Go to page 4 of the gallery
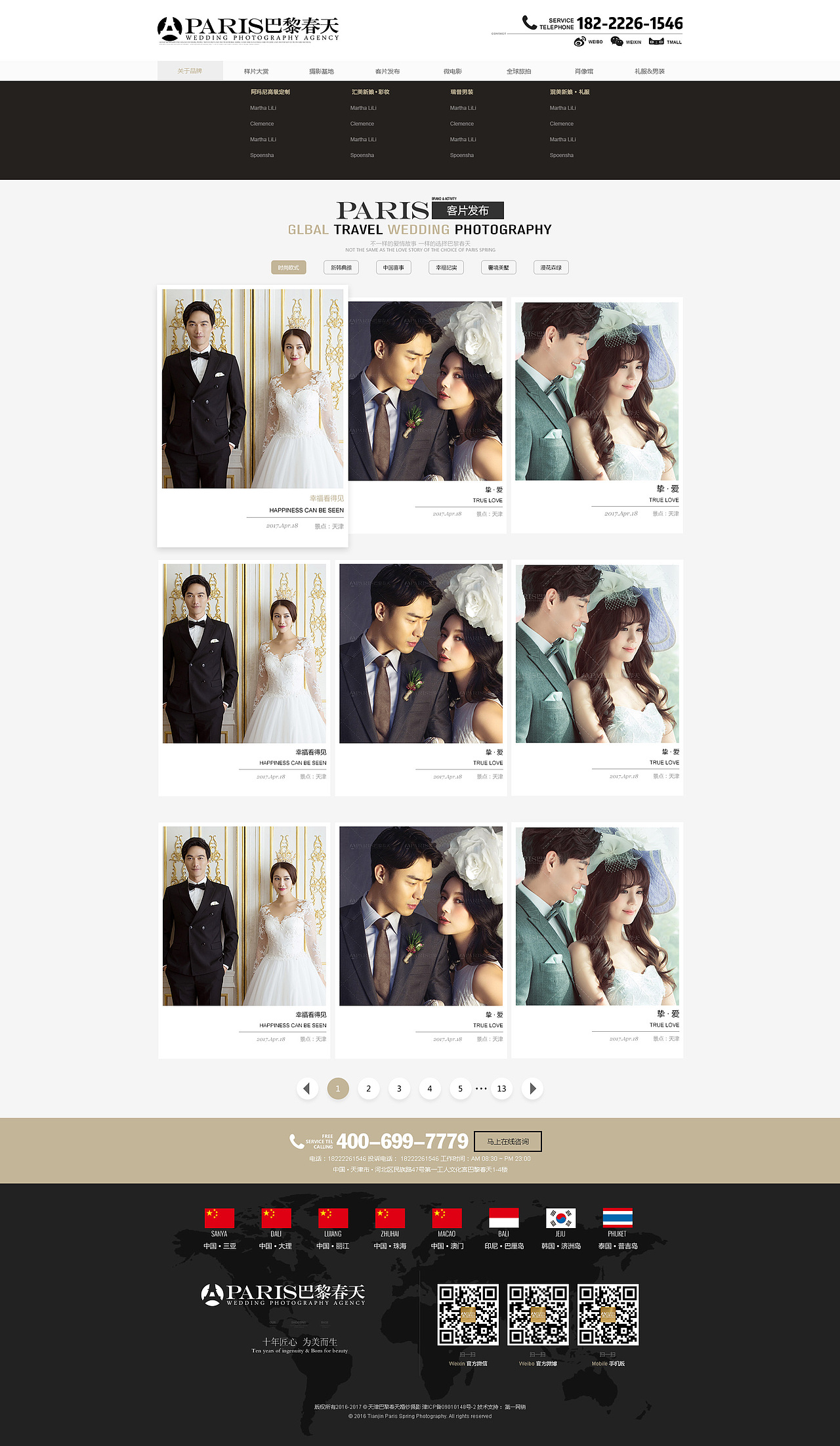Viewport: 840px width, 1446px height. (x=430, y=1088)
